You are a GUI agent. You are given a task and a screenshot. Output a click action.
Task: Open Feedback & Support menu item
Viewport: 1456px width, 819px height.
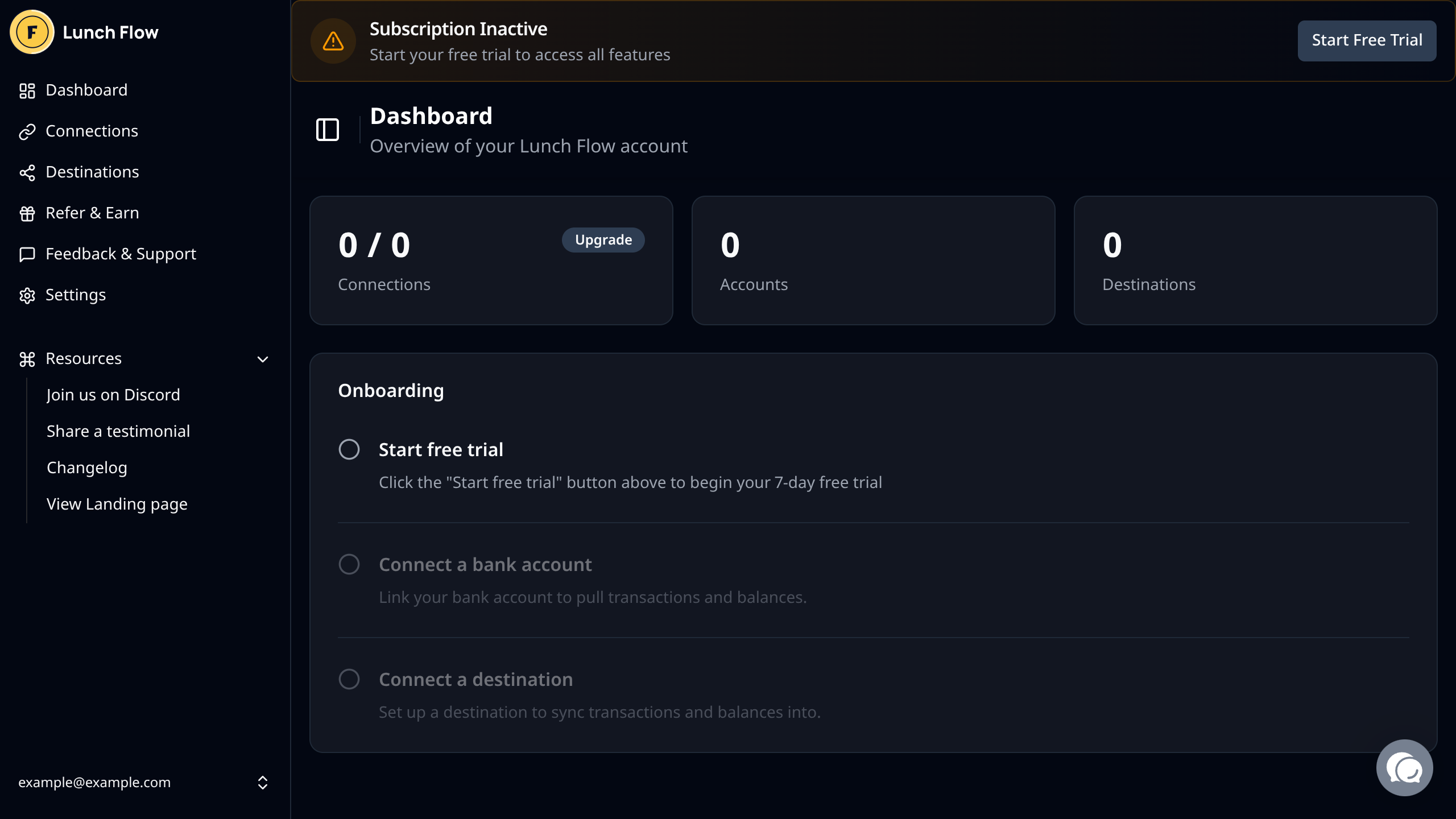coord(121,254)
